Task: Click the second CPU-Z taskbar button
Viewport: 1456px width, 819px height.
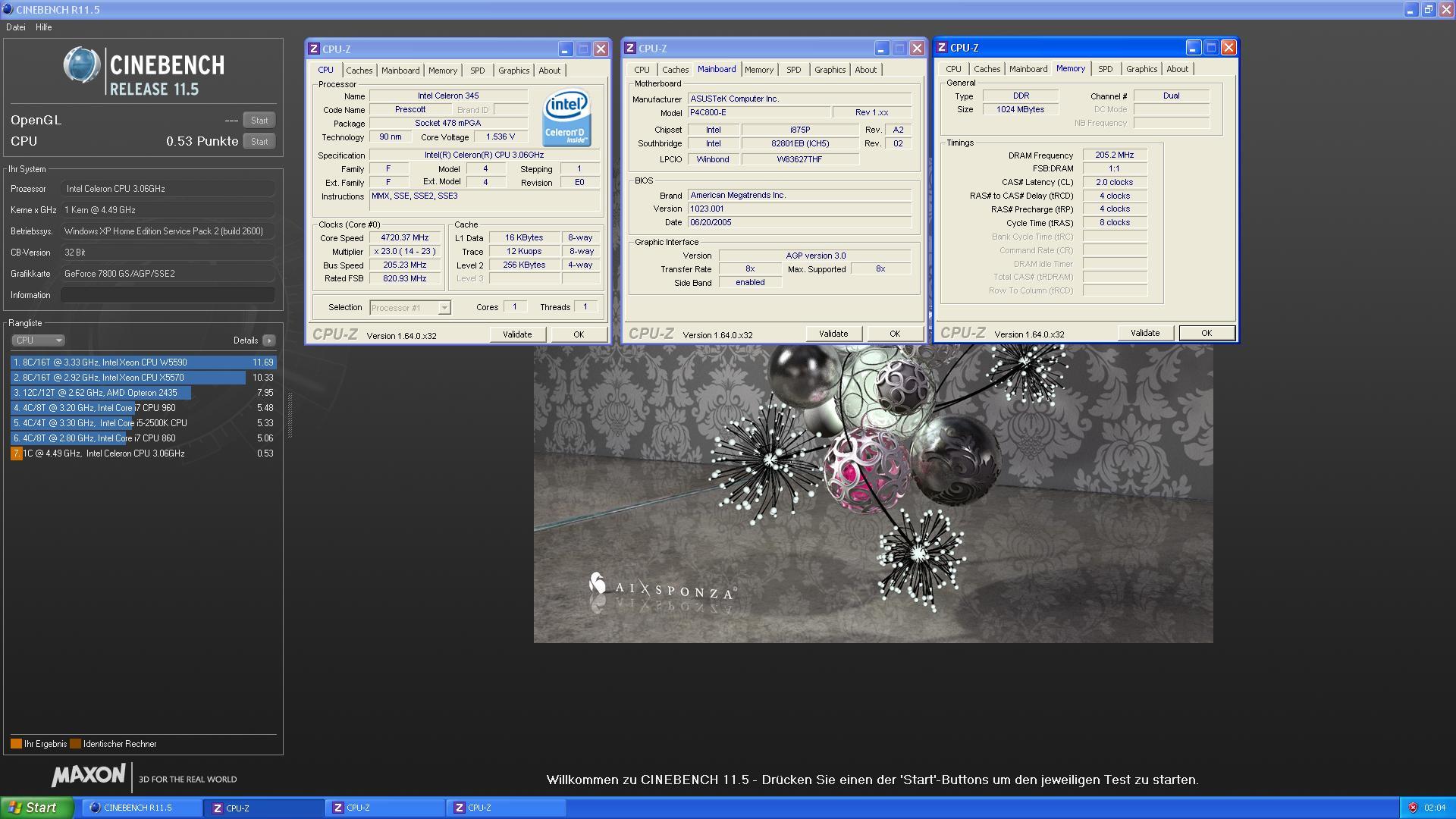Action: tap(384, 808)
